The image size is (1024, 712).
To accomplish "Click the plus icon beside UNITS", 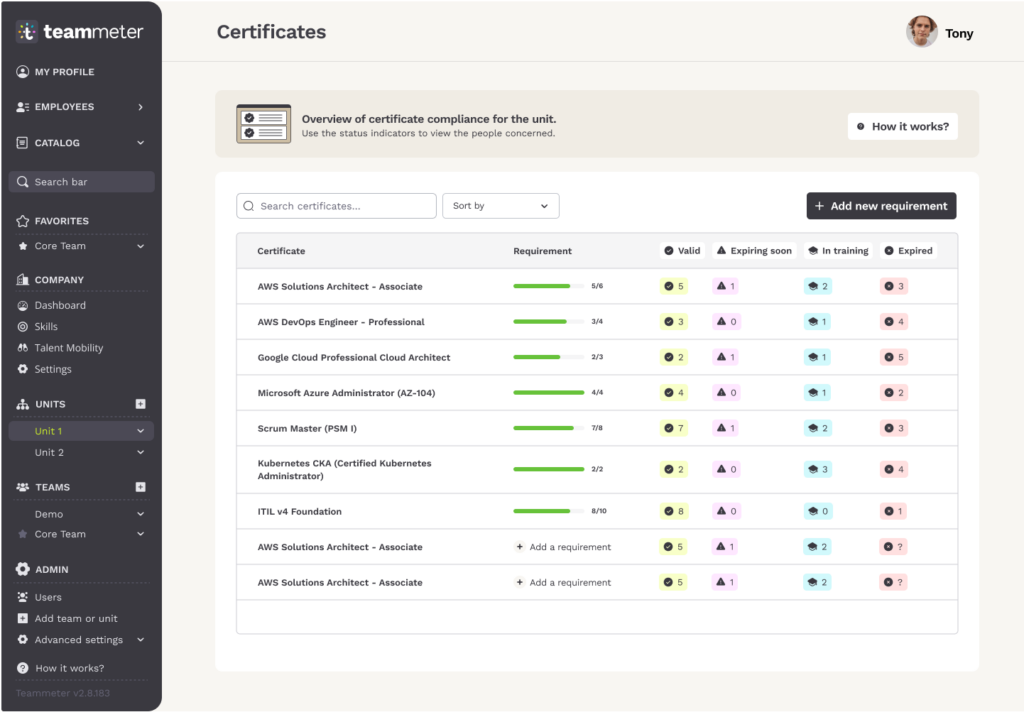I will [141, 404].
